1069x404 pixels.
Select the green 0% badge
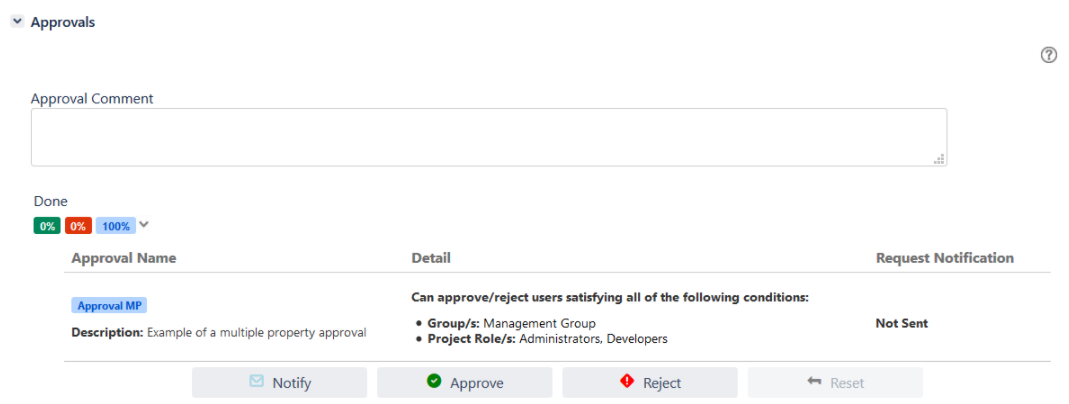tap(47, 226)
